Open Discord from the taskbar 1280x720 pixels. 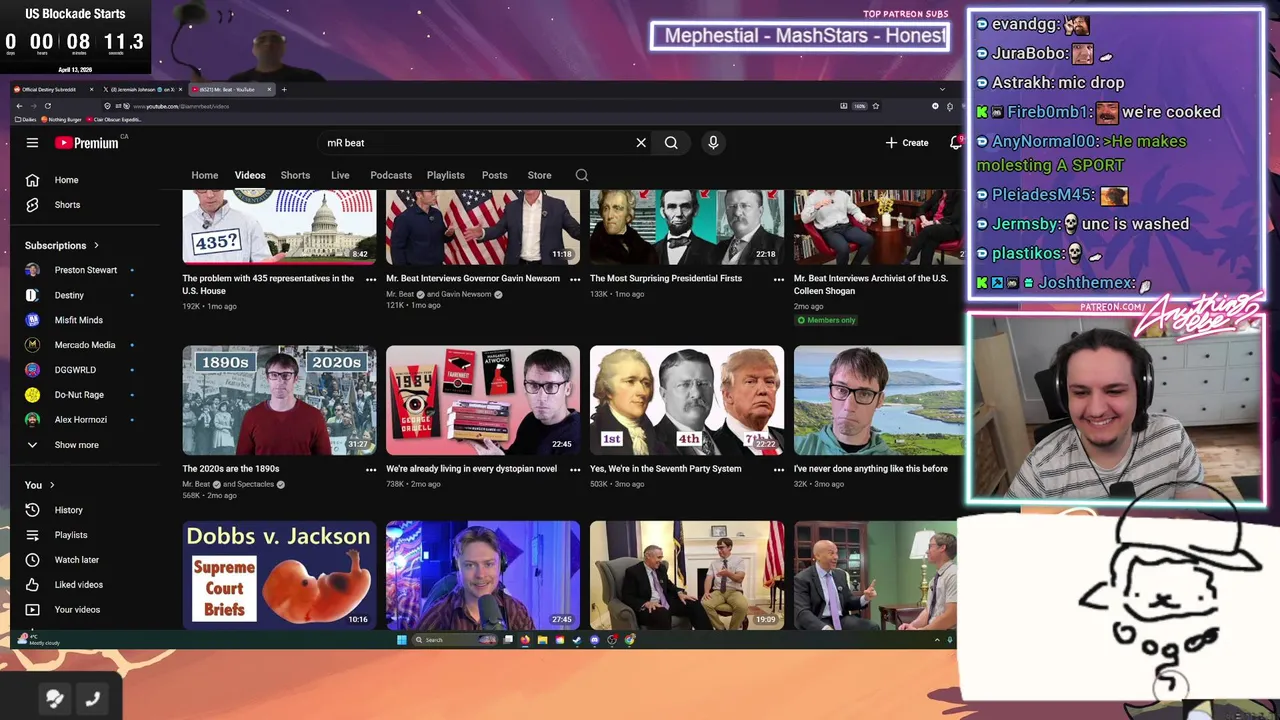(x=594, y=640)
